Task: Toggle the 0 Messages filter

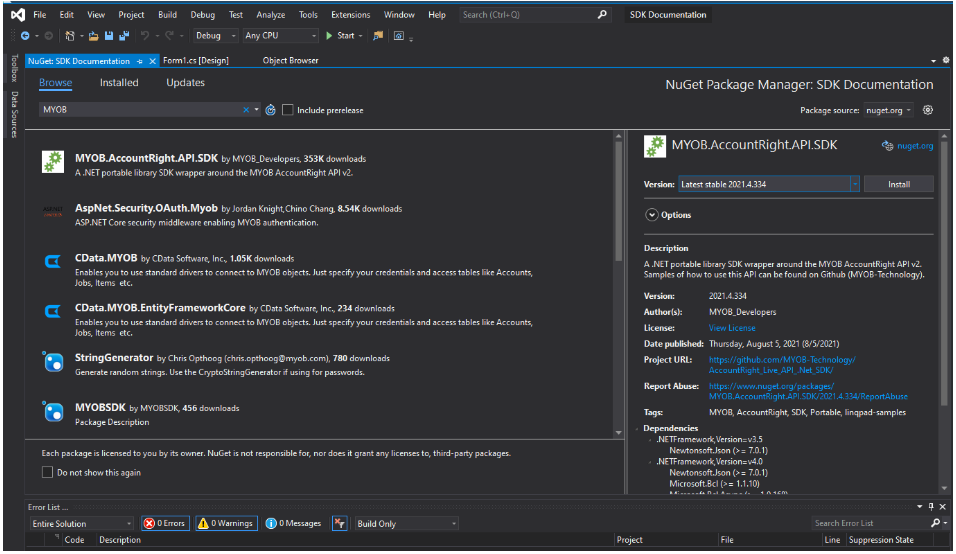Action: coord(294,524)
